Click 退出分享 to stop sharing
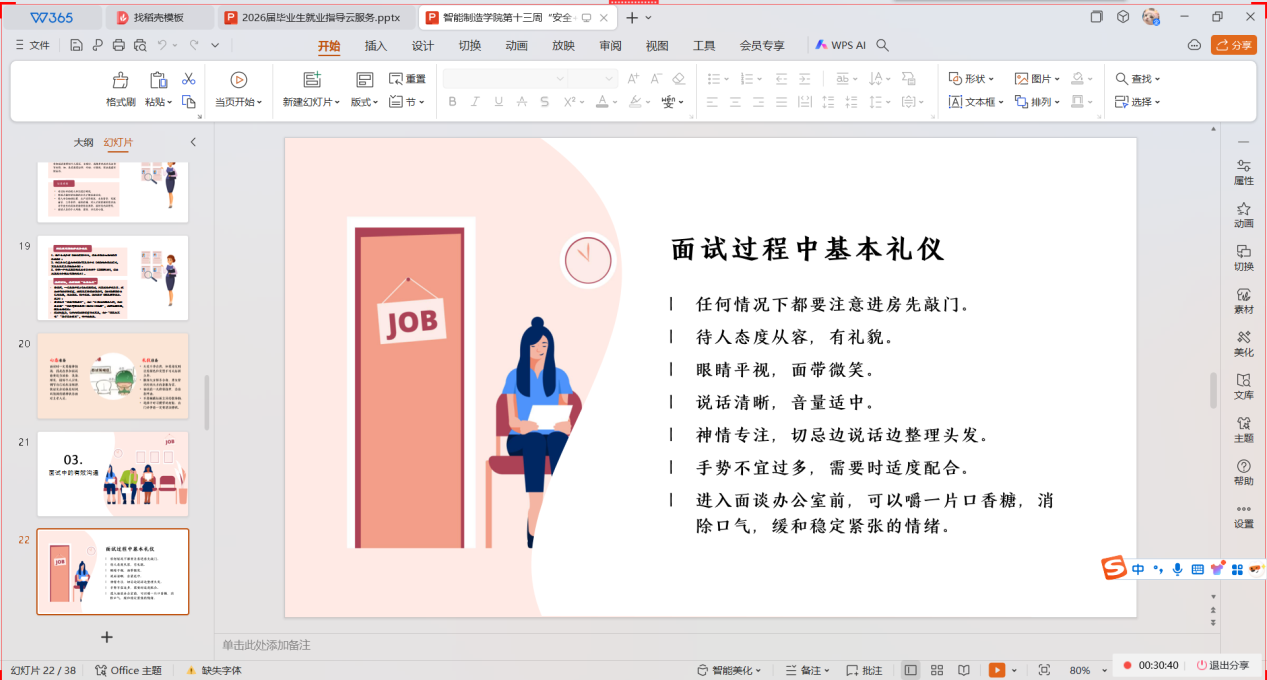 [x=1222, y=665]
